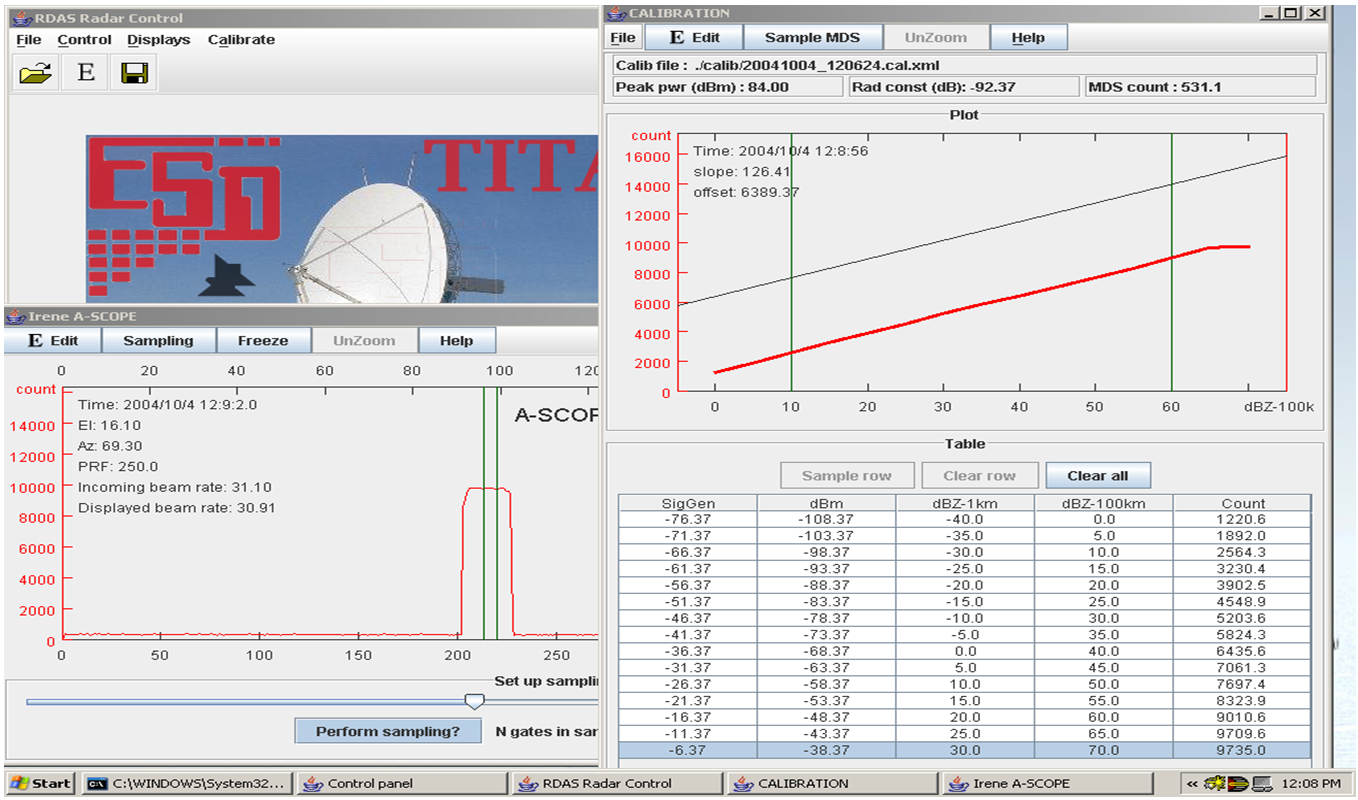The width and height of the screenshot is (1358, 800).
Task: Click the Edit button in Irene A-SCOPE
Action: 53,340
